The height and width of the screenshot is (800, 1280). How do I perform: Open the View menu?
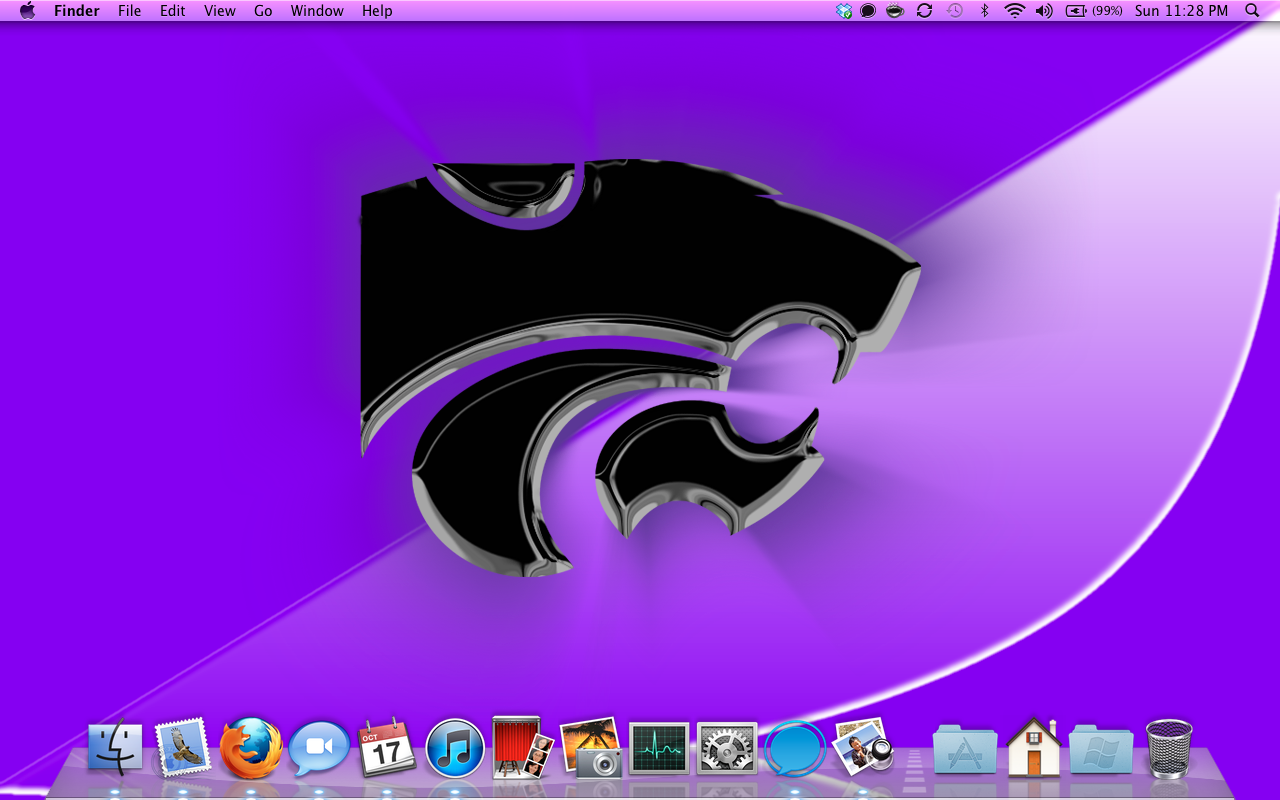coord(220,11)
